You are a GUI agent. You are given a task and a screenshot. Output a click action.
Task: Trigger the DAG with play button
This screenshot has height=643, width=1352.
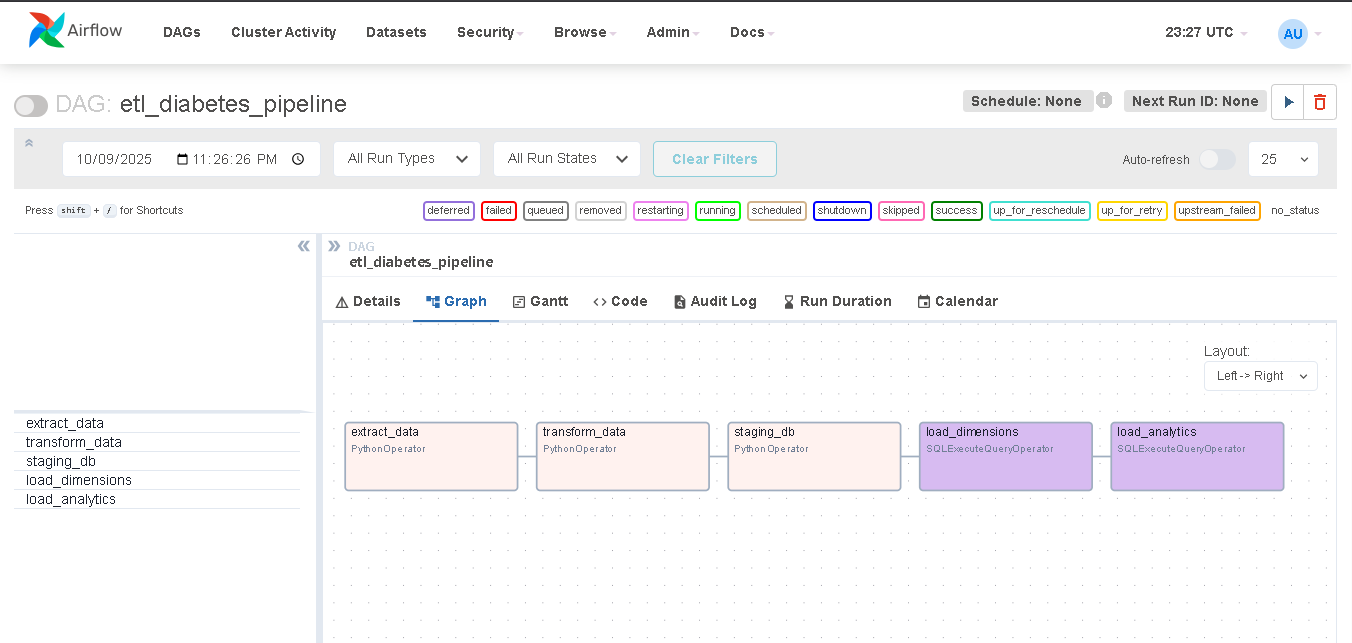1288,102
